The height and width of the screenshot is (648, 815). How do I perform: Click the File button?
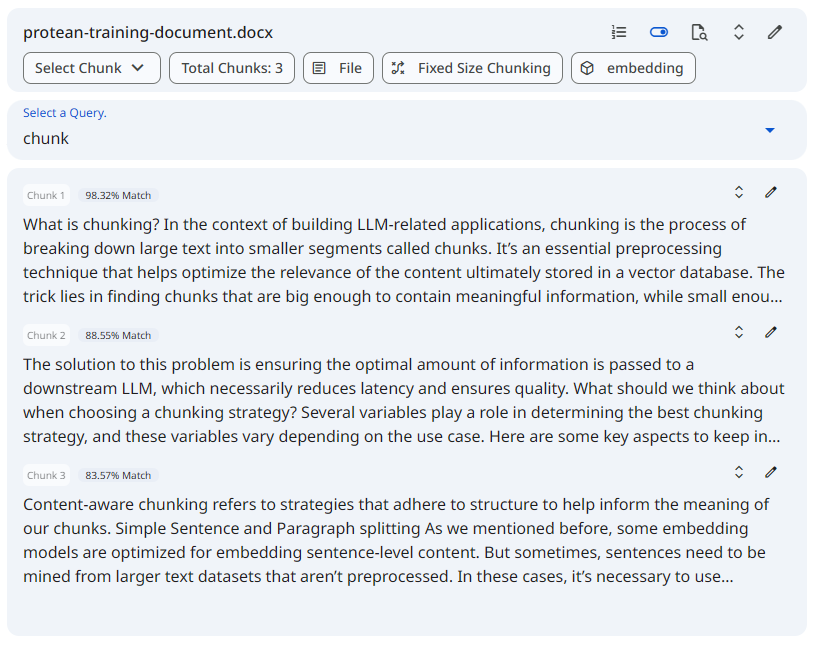tap(338, 68)
